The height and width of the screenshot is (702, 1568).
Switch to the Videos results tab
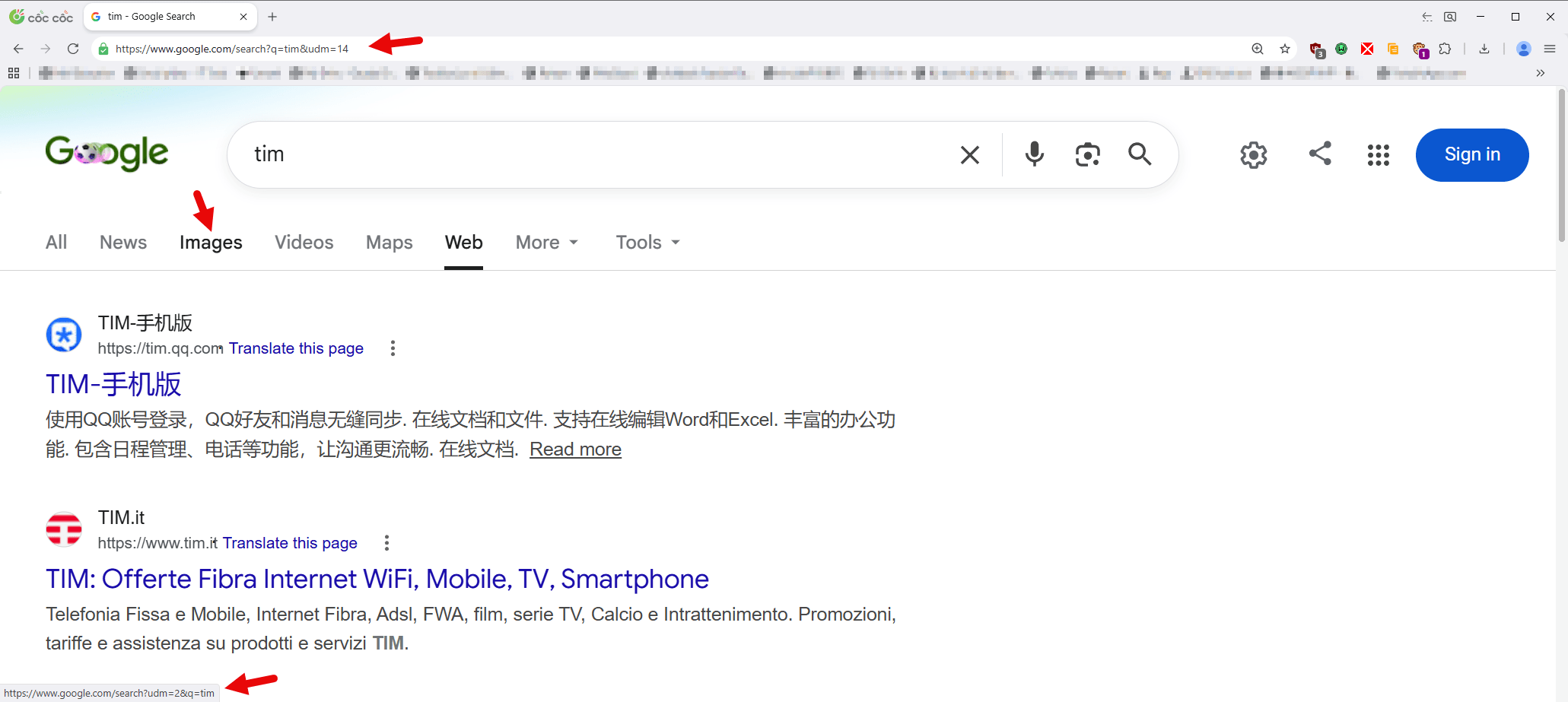pyautogui.click(x=304, y=243)
